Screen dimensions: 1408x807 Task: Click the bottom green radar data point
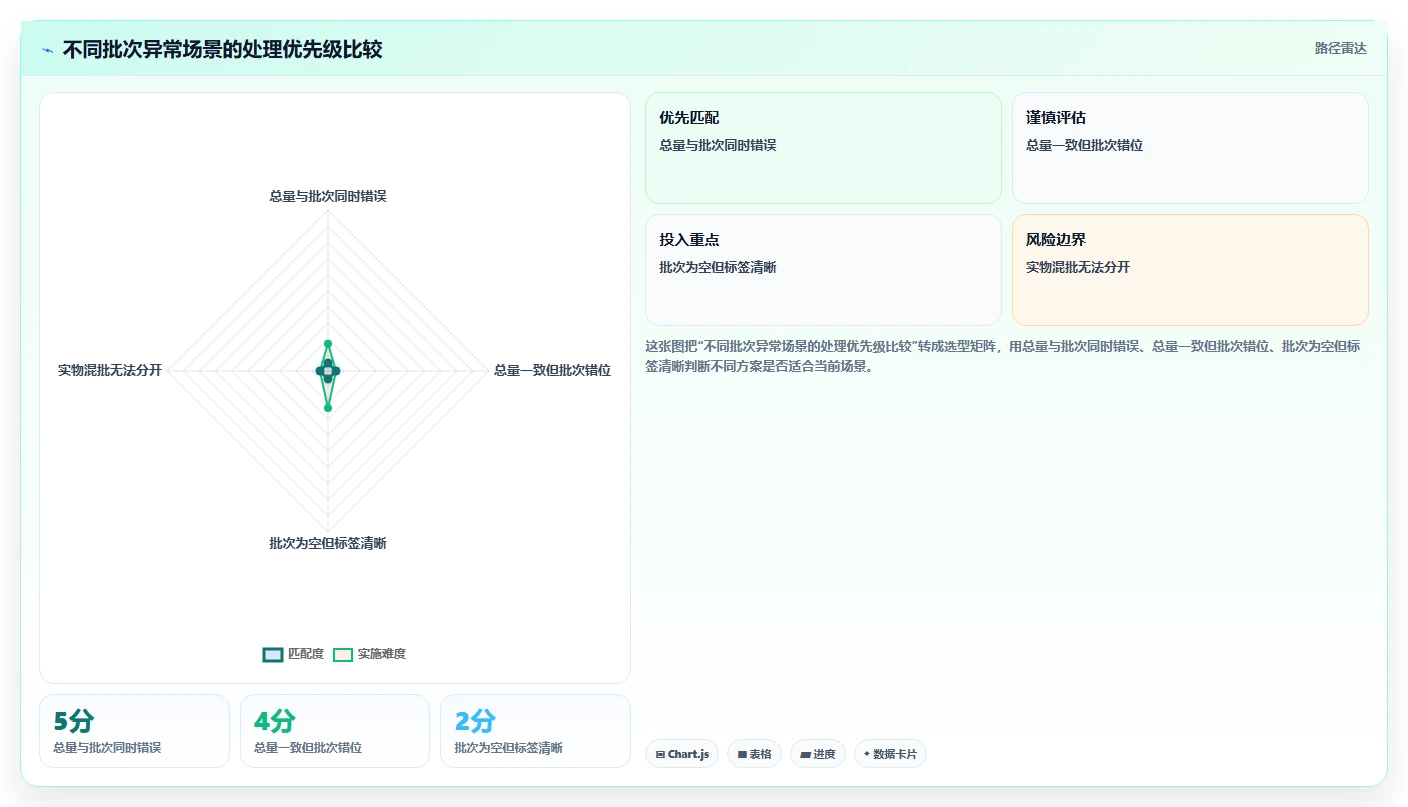(328, 407)
